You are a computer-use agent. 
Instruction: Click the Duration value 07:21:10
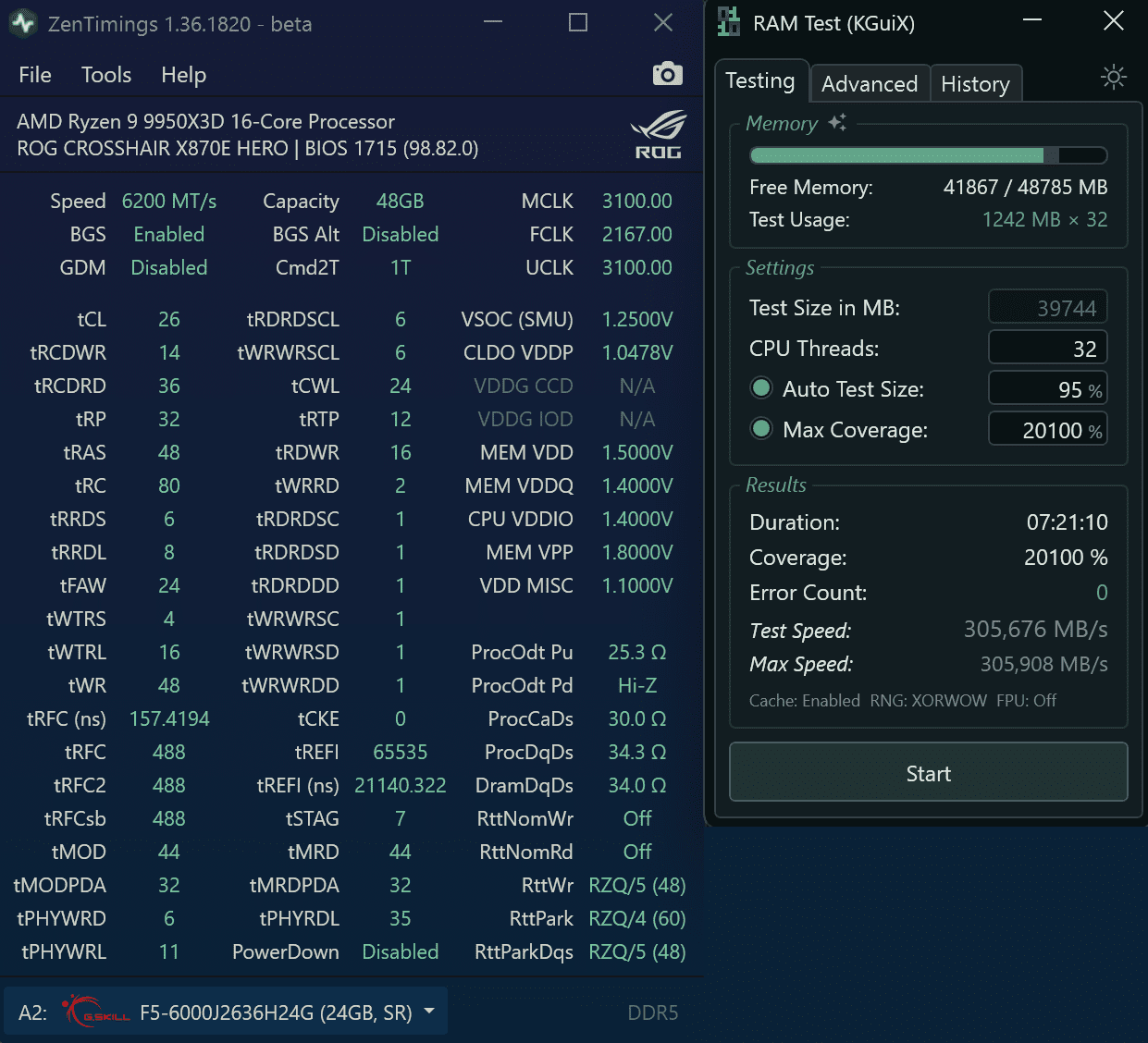(1067, 522)
